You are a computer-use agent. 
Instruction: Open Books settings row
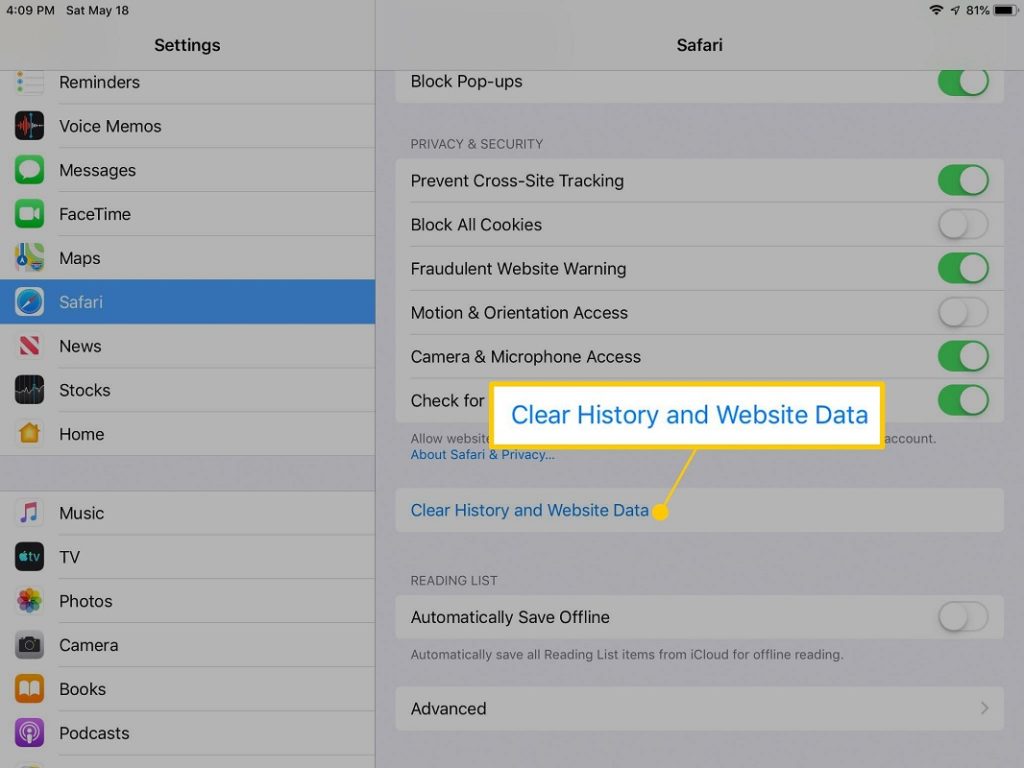tap(82, 689)
